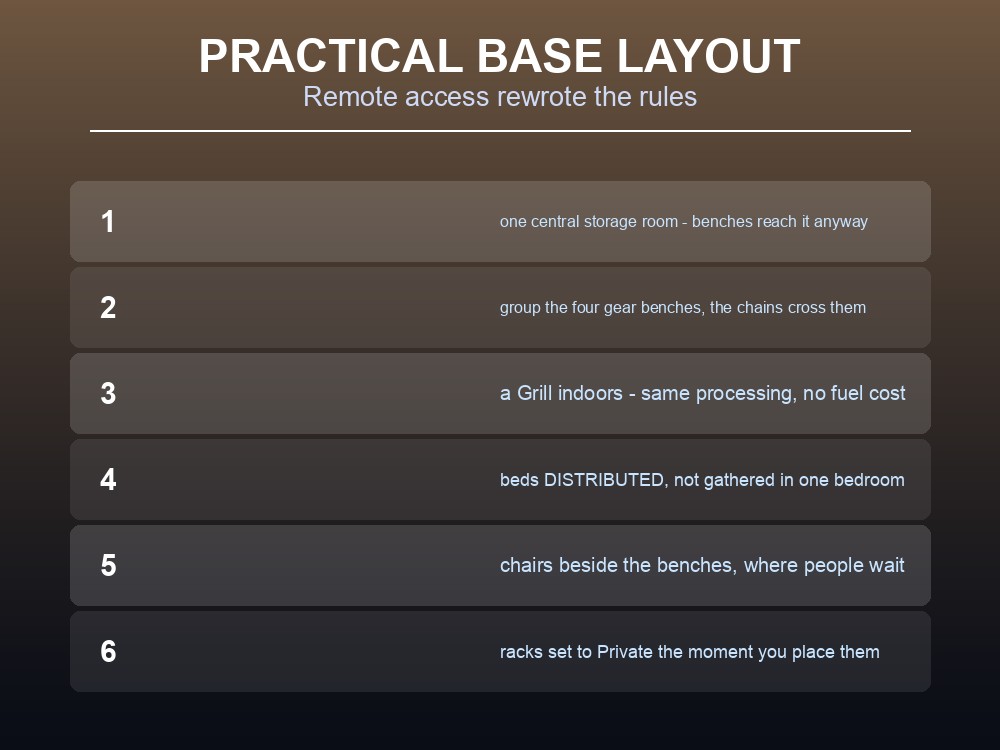Select the subtitle Remote access rewrote the rules
Viewport: 1000px width, 750px height.
tap(499, 97)
